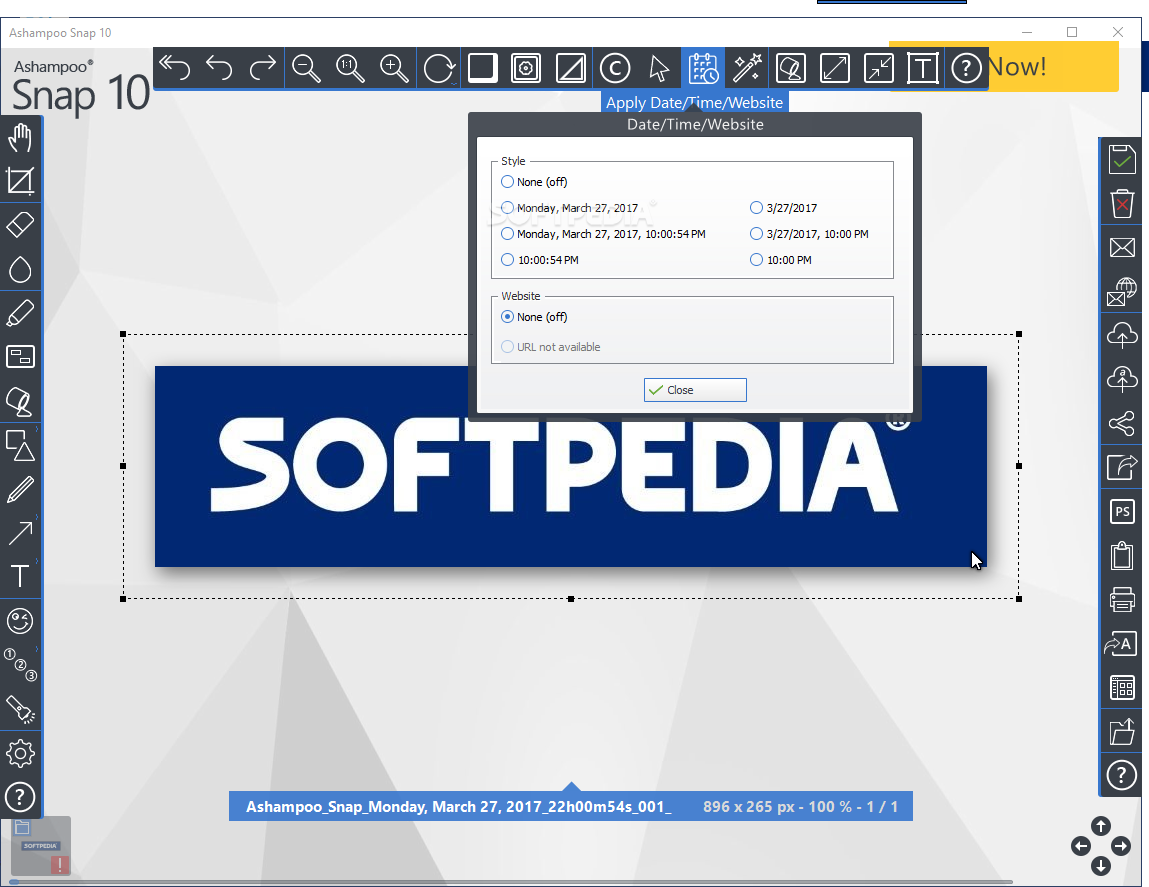Select the hand pan tool
The height and width of the screenshot is (887, 1149).
[x=21, y=137]
